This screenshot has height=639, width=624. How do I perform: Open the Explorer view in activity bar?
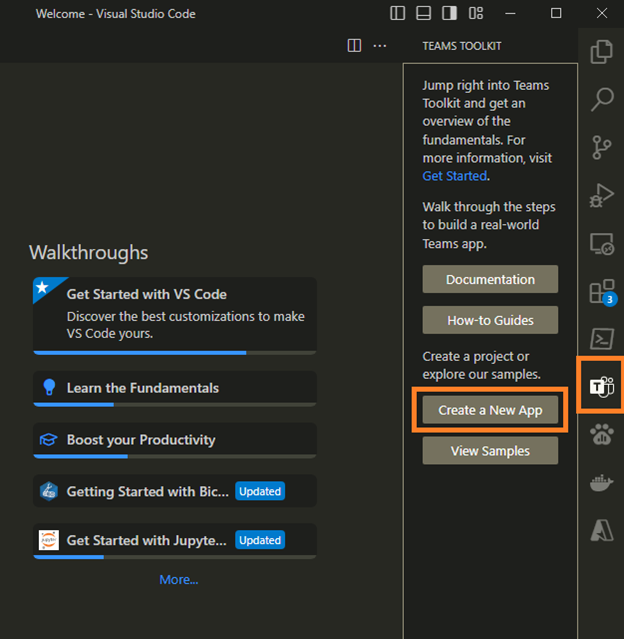click(x=602, y=52)
